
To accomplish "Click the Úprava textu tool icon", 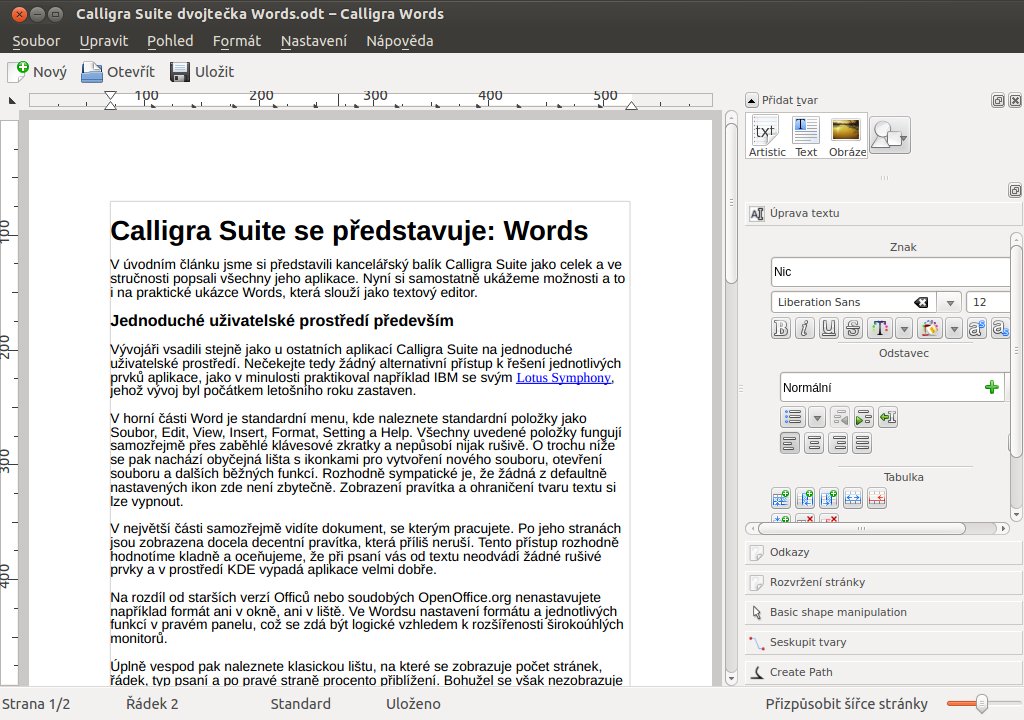I will point(757,214).
